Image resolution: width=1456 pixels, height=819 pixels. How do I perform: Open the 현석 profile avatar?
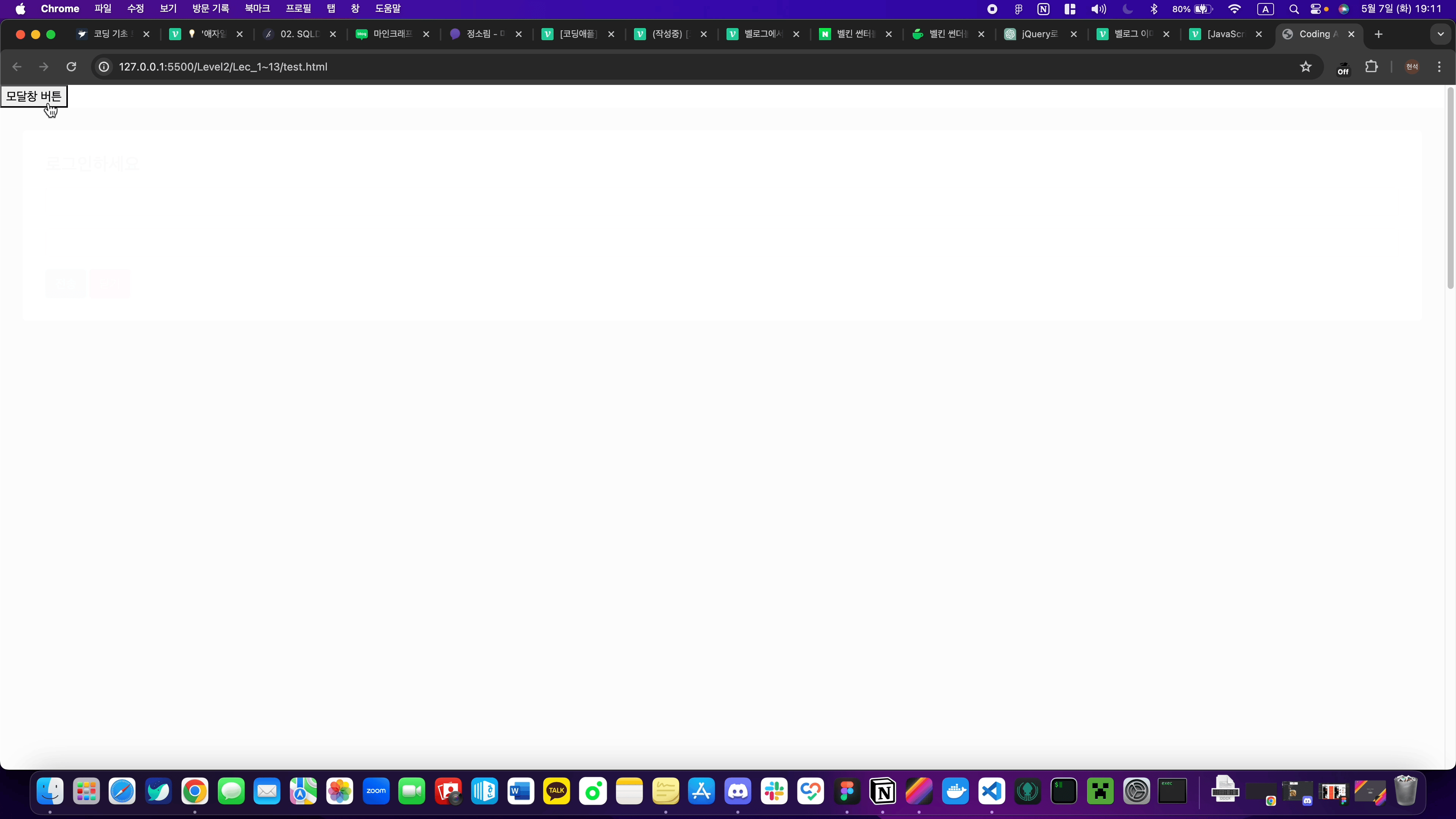[1412, 67]
